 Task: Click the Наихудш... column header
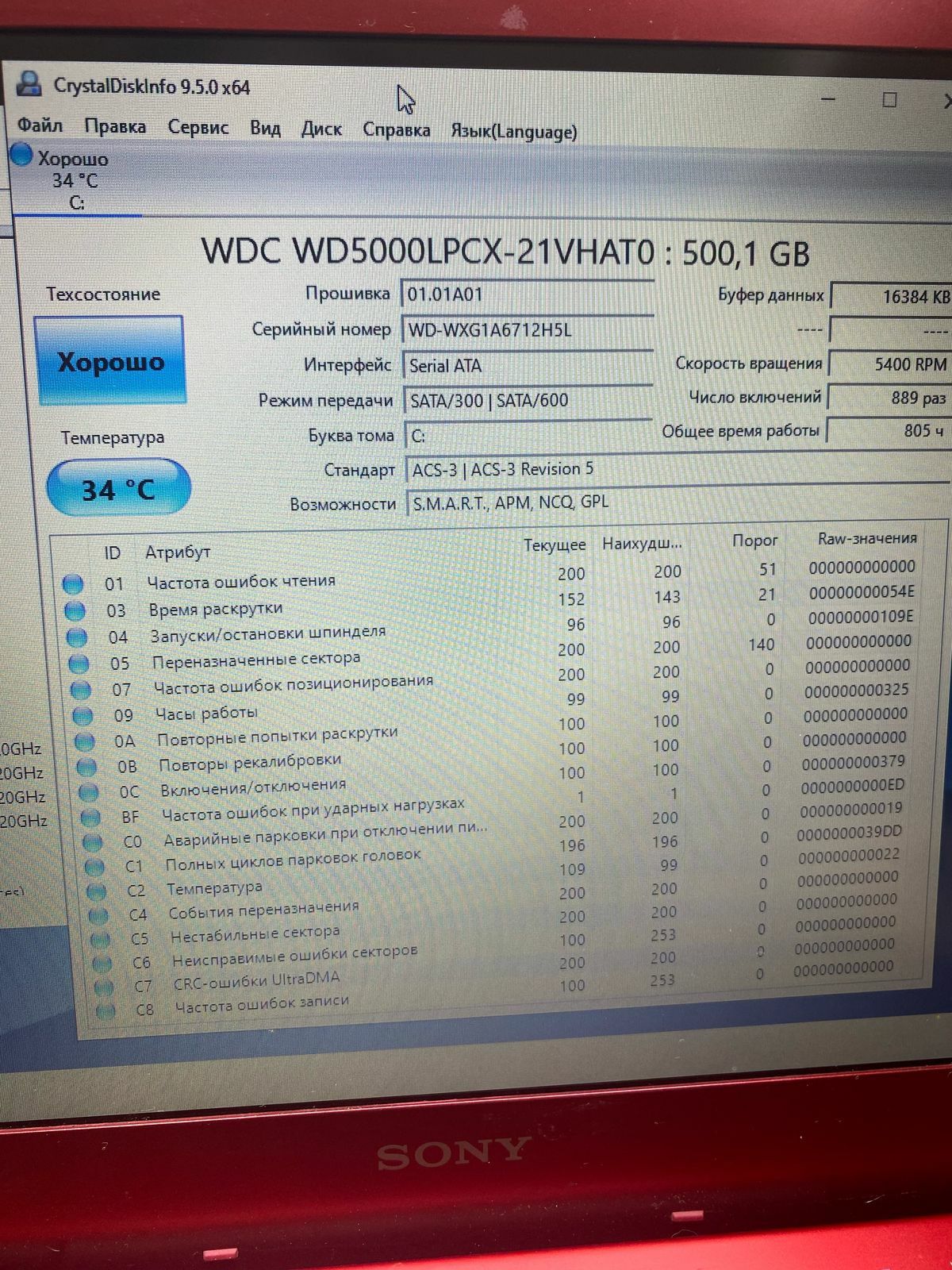click(x=642, y=544)
